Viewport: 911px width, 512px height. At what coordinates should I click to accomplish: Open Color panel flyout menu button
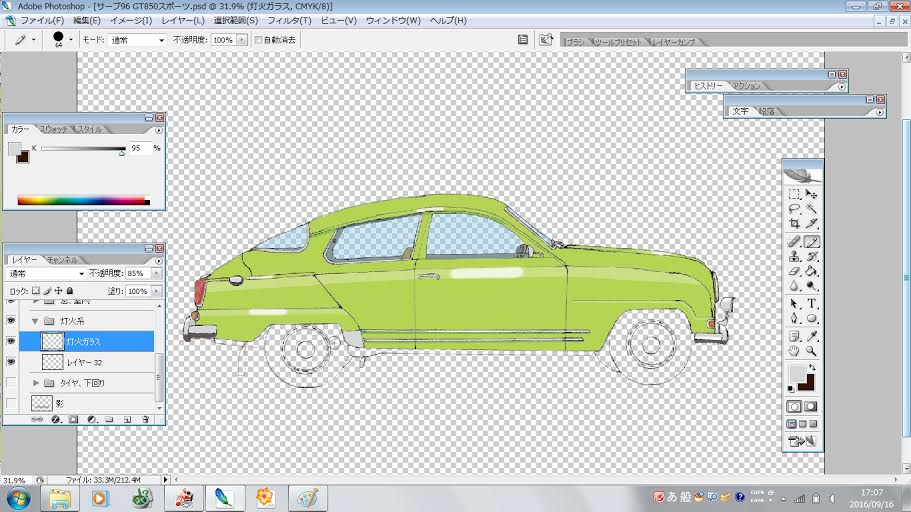[x=159, y=130]
